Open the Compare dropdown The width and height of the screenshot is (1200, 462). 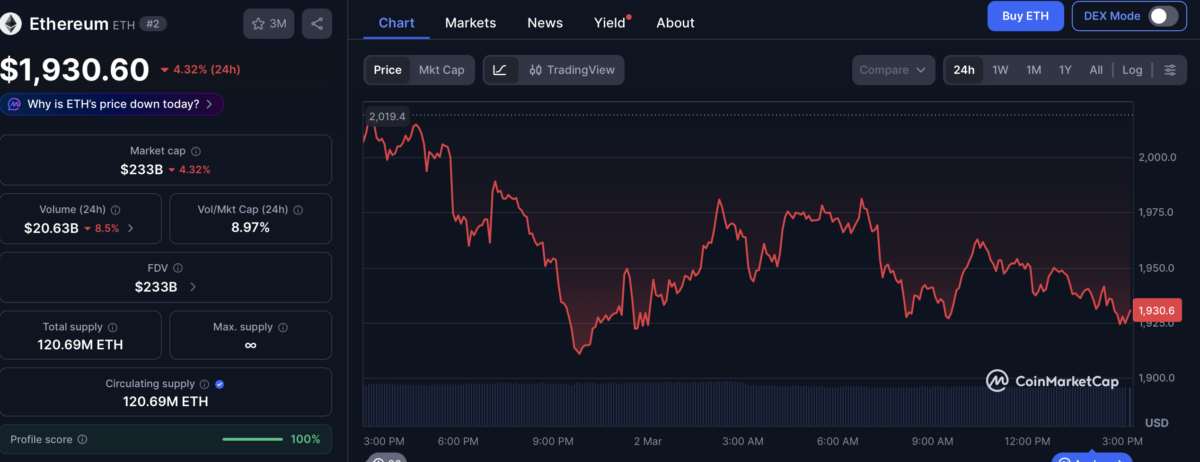pos(893,70)
